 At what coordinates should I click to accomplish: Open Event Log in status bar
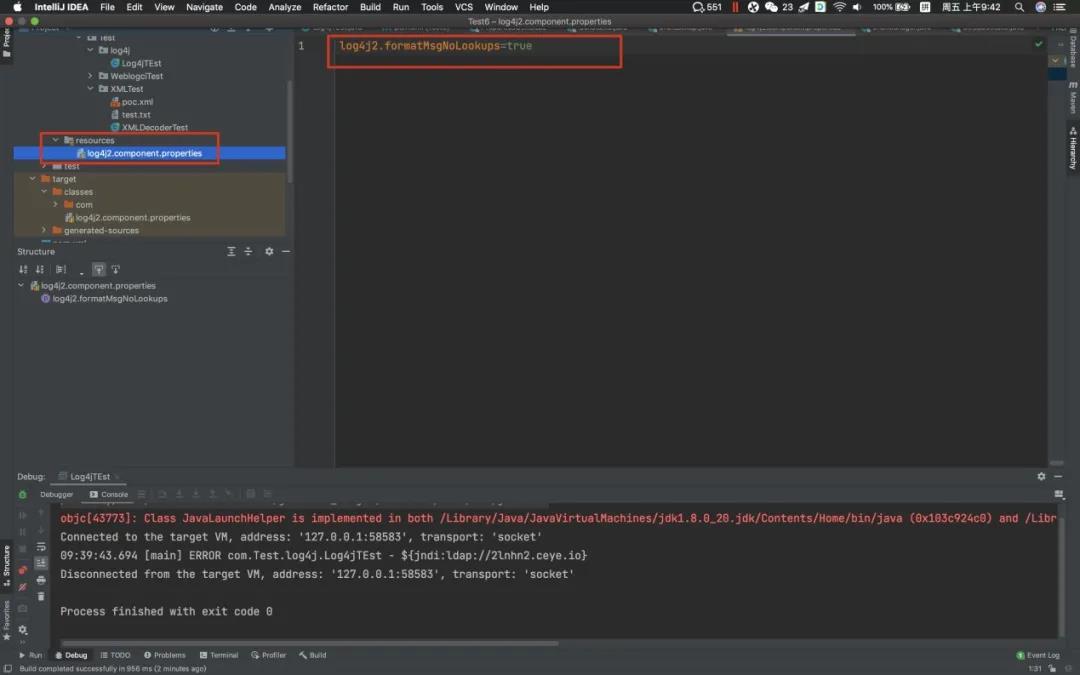pyautogui.click(x=1038, y=655)
